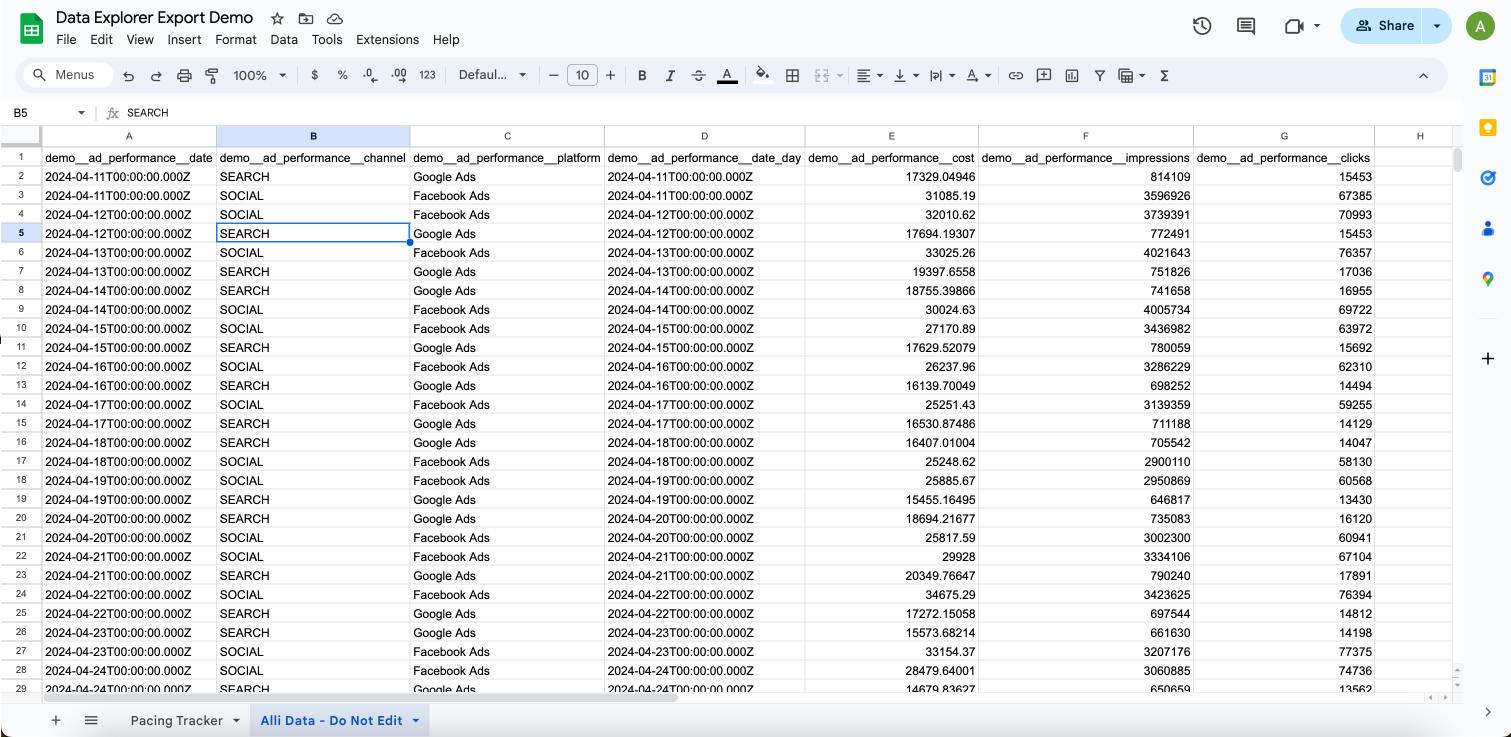Image resolution: width=1511 pixels, height=737 pixels.
Task: Format selection as currency
Action: click(x=315, y=75)
